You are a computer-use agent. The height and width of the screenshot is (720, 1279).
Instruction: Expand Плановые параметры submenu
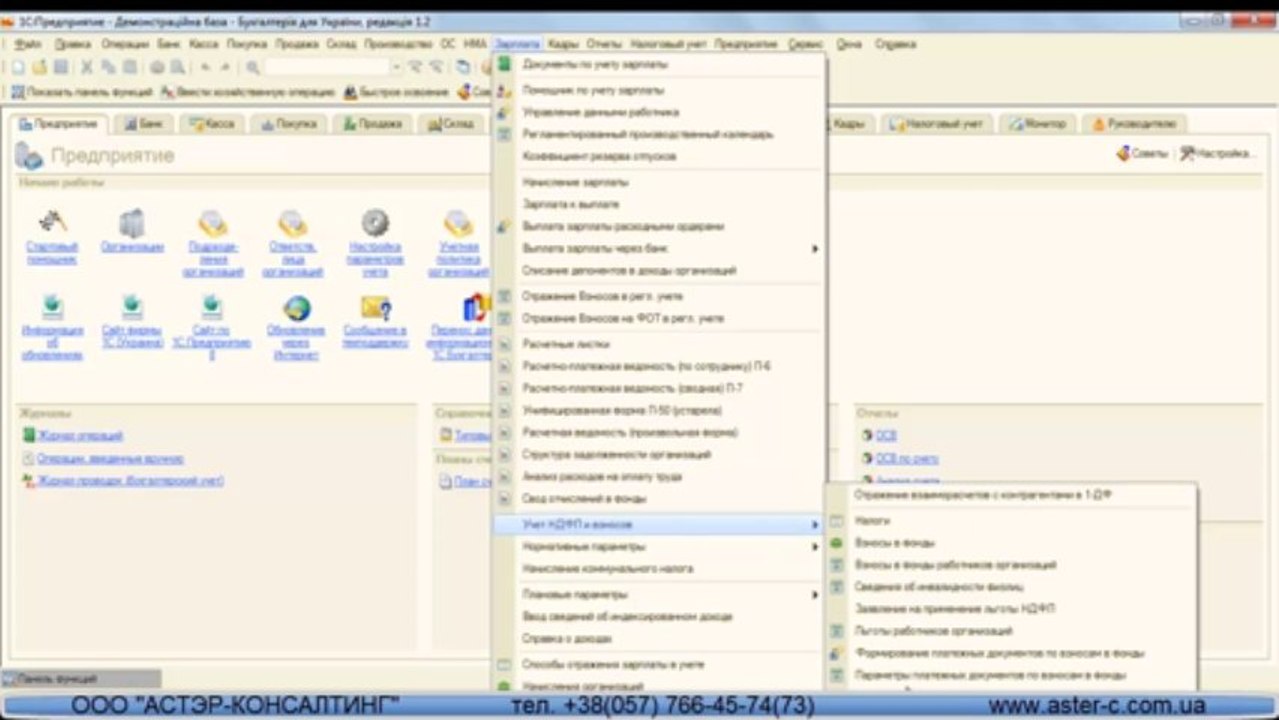point(660,594)
